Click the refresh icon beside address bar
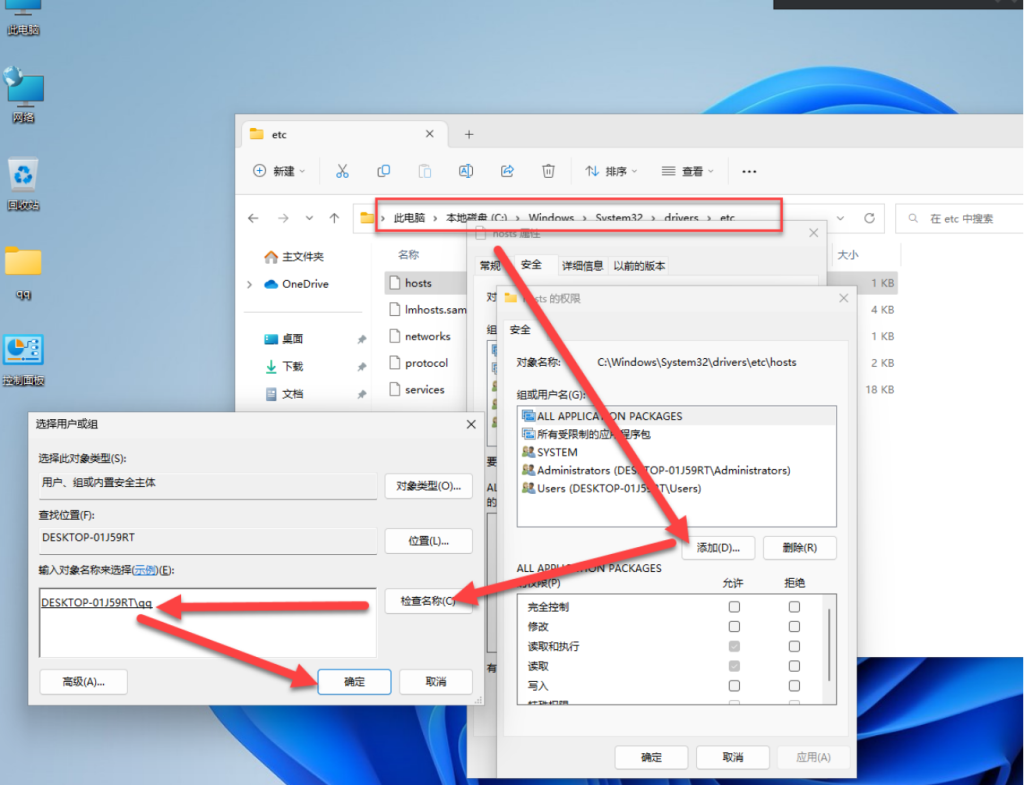This screenshot has height=785, width=1024. pyautogui.click(x=869, y=218)
